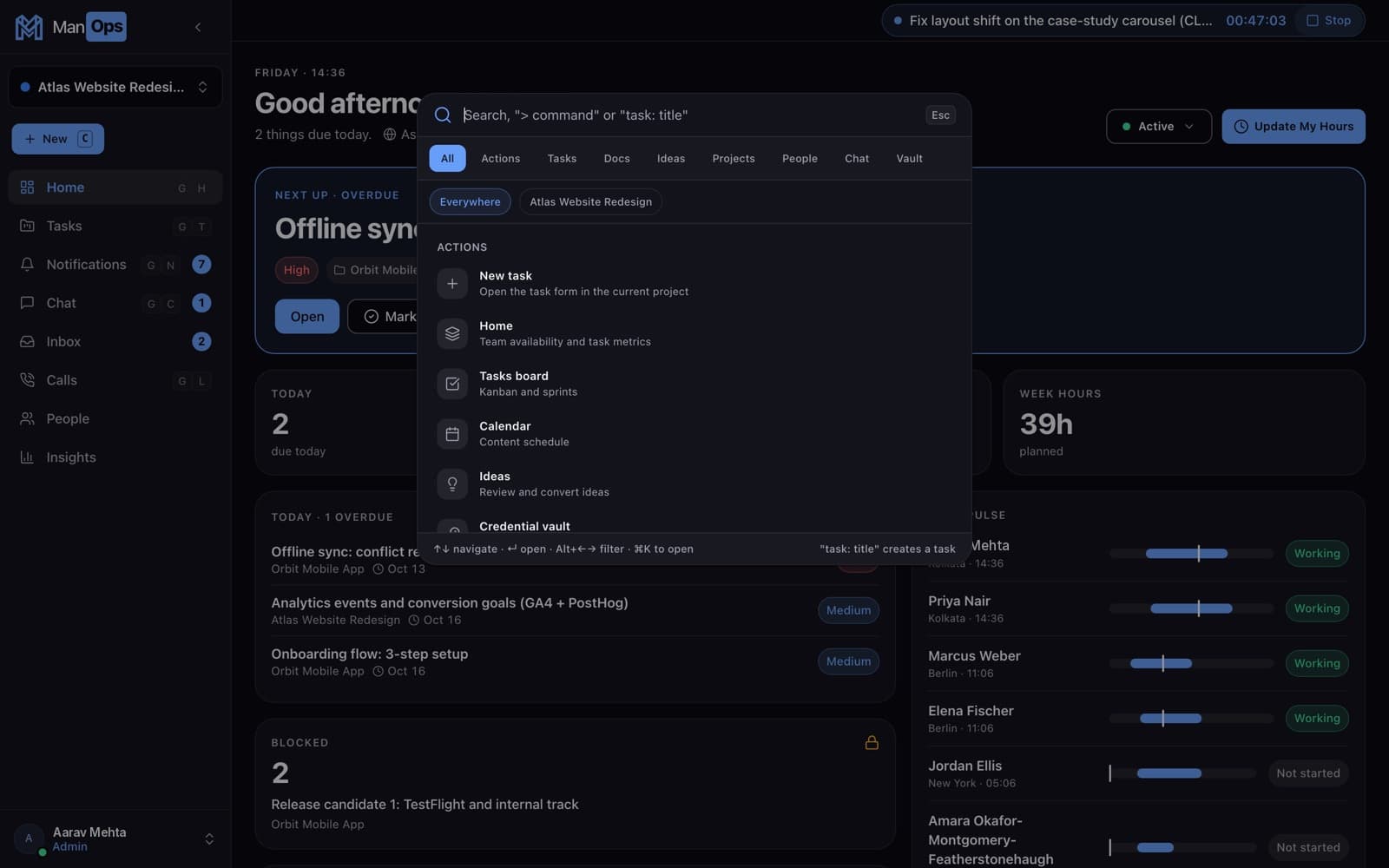The image size is (1389, 868).
Task: Click the Tasks sidebar icon
Action: click(27, 226)
